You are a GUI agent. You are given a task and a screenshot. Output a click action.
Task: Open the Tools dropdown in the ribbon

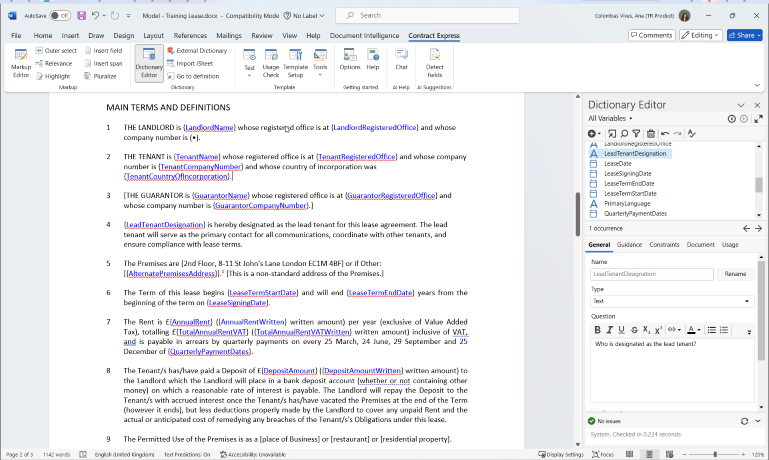click(x=321, y=67)
